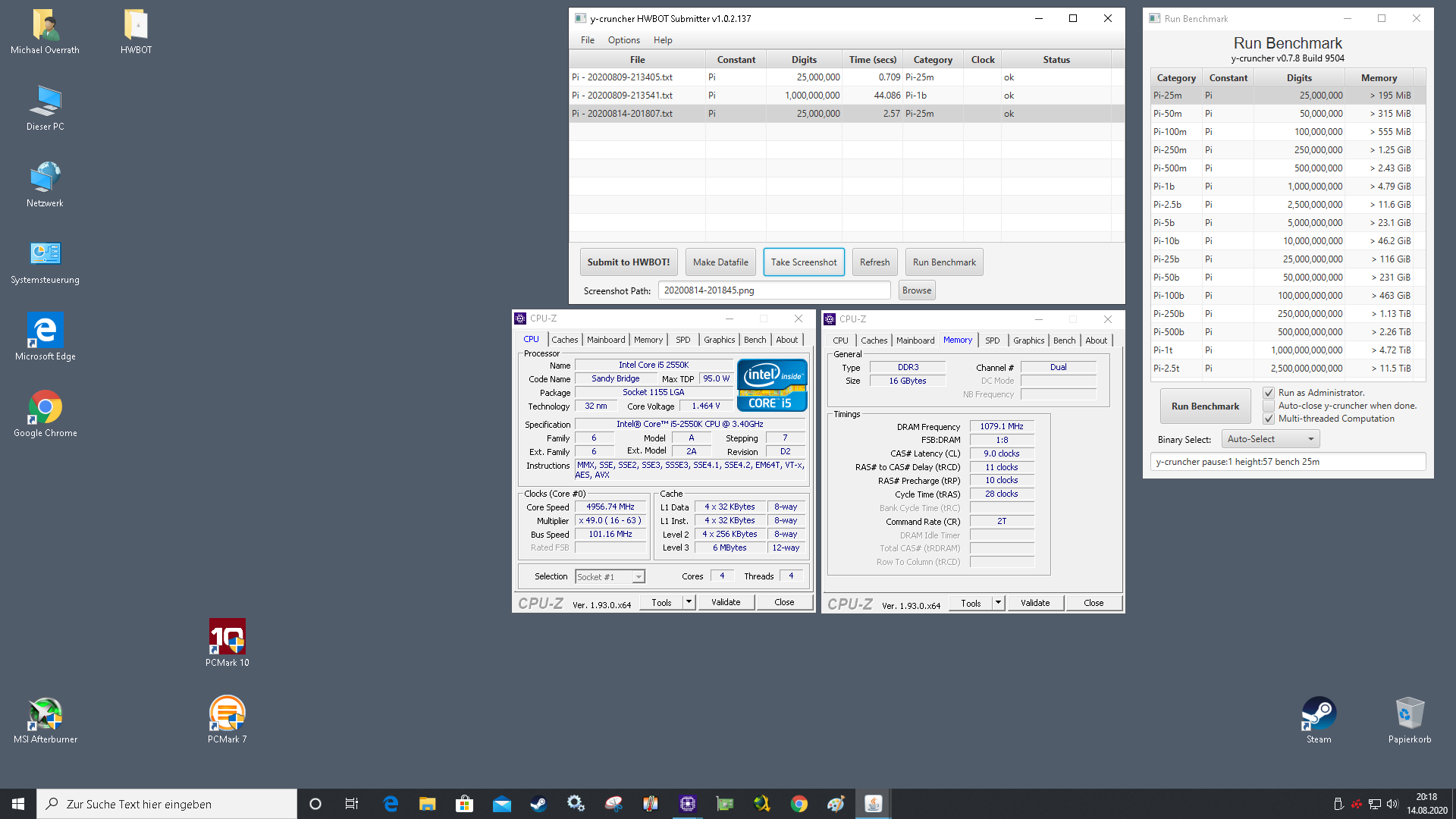
Task: Click Close in the CPU-Z Memory window
Action: pyautogui.click(x=1094, y=603)
